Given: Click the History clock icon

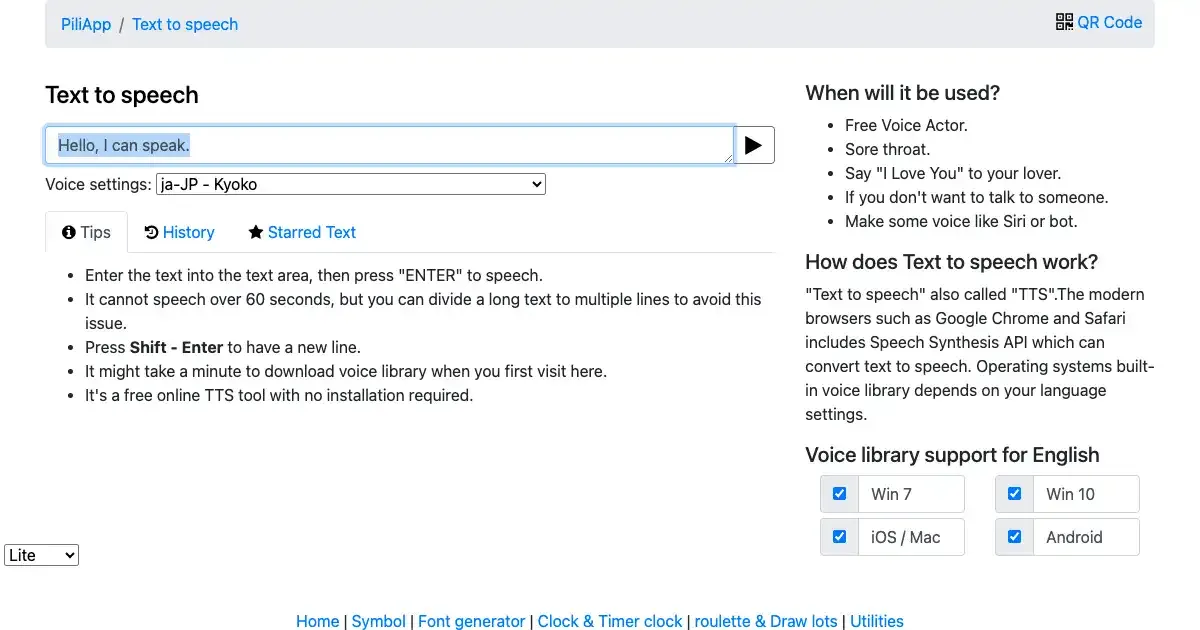Looking at the screenshot, I should (x=151, y=232).
